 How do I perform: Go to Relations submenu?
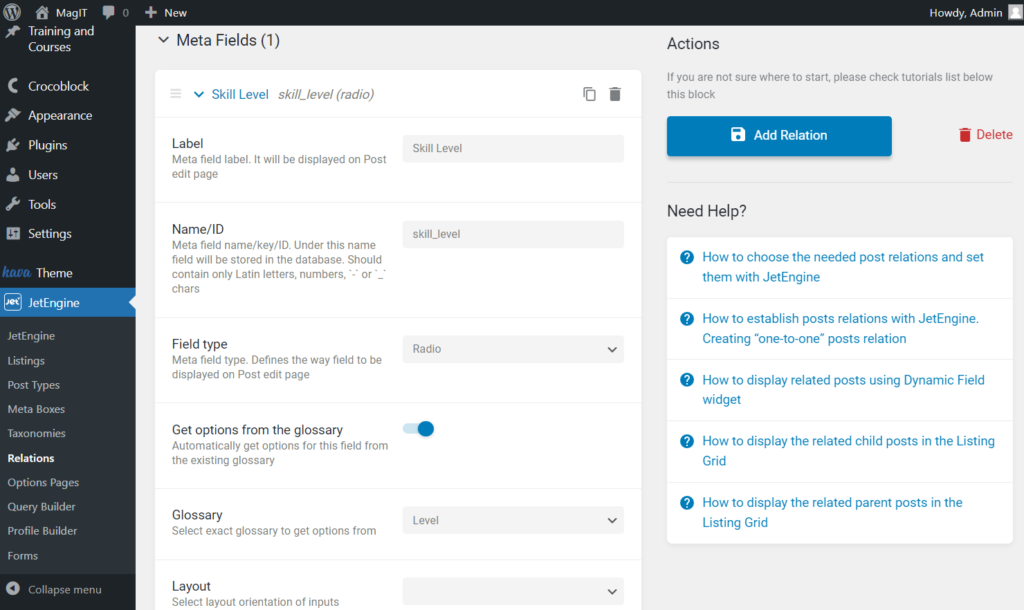pos(31,458)
